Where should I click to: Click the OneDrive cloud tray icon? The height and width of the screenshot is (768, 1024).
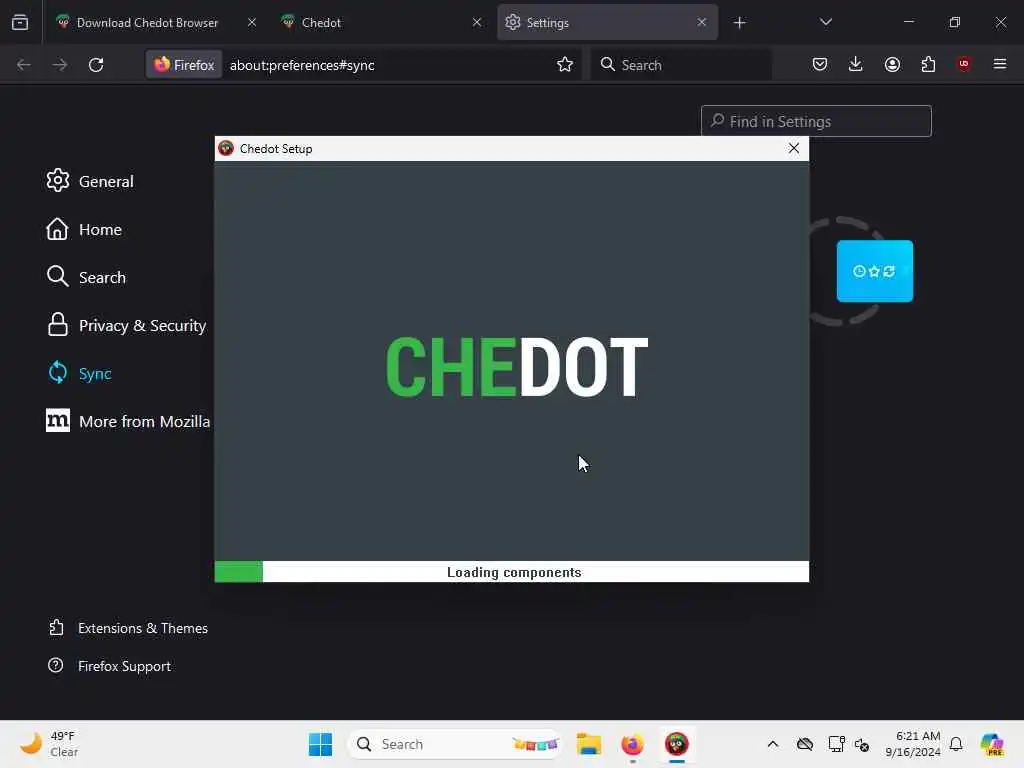805,744
